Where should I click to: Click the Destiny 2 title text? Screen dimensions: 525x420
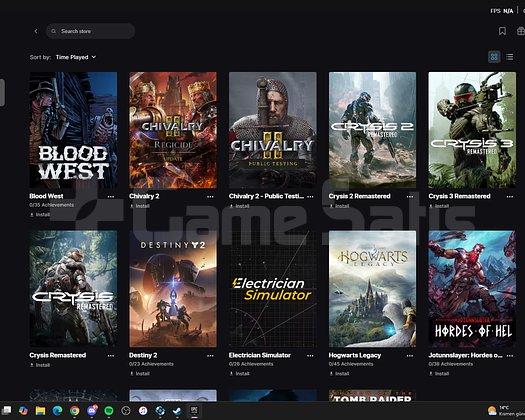coord(143,355)
